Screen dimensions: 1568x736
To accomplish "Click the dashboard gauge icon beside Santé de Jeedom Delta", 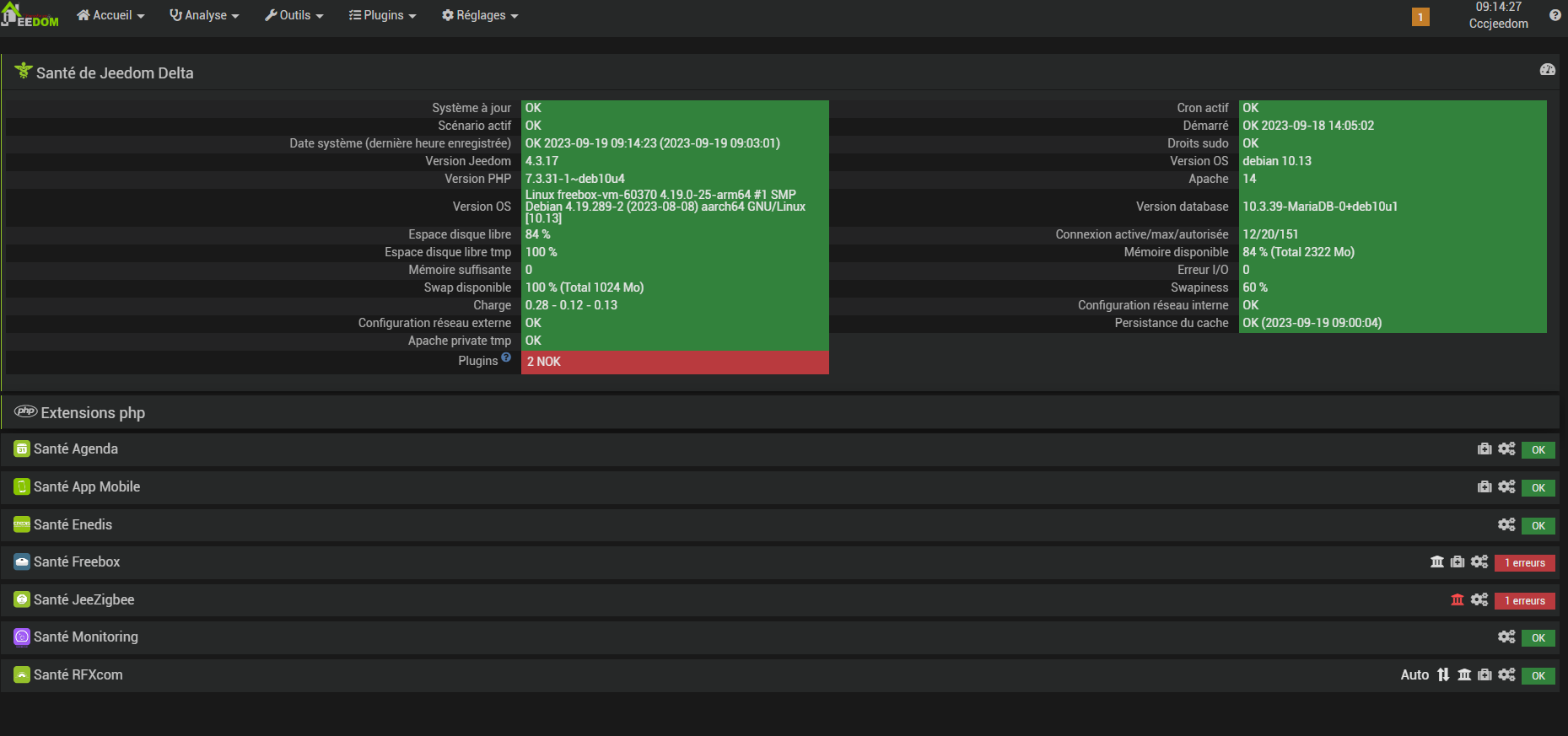I will [x=1547, y=70].
